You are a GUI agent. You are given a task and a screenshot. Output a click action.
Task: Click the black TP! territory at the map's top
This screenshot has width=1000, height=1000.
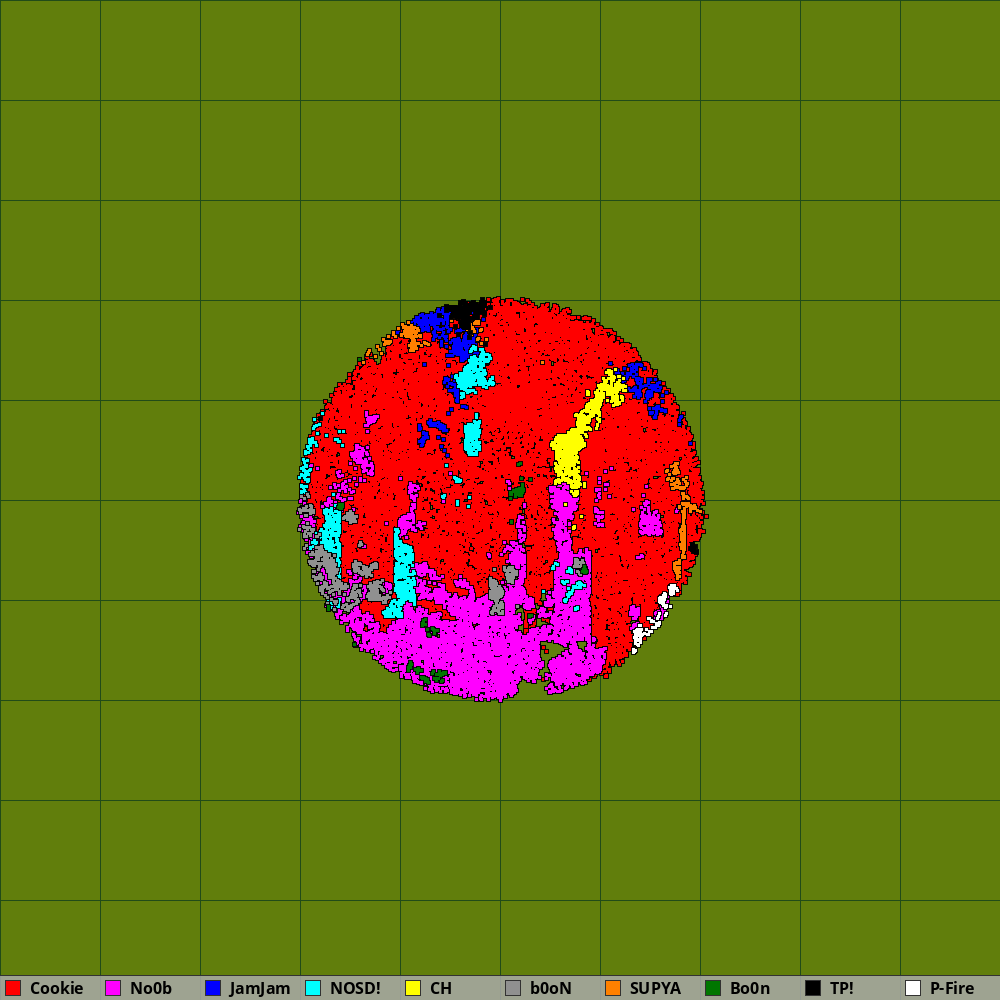click(467, 312)
